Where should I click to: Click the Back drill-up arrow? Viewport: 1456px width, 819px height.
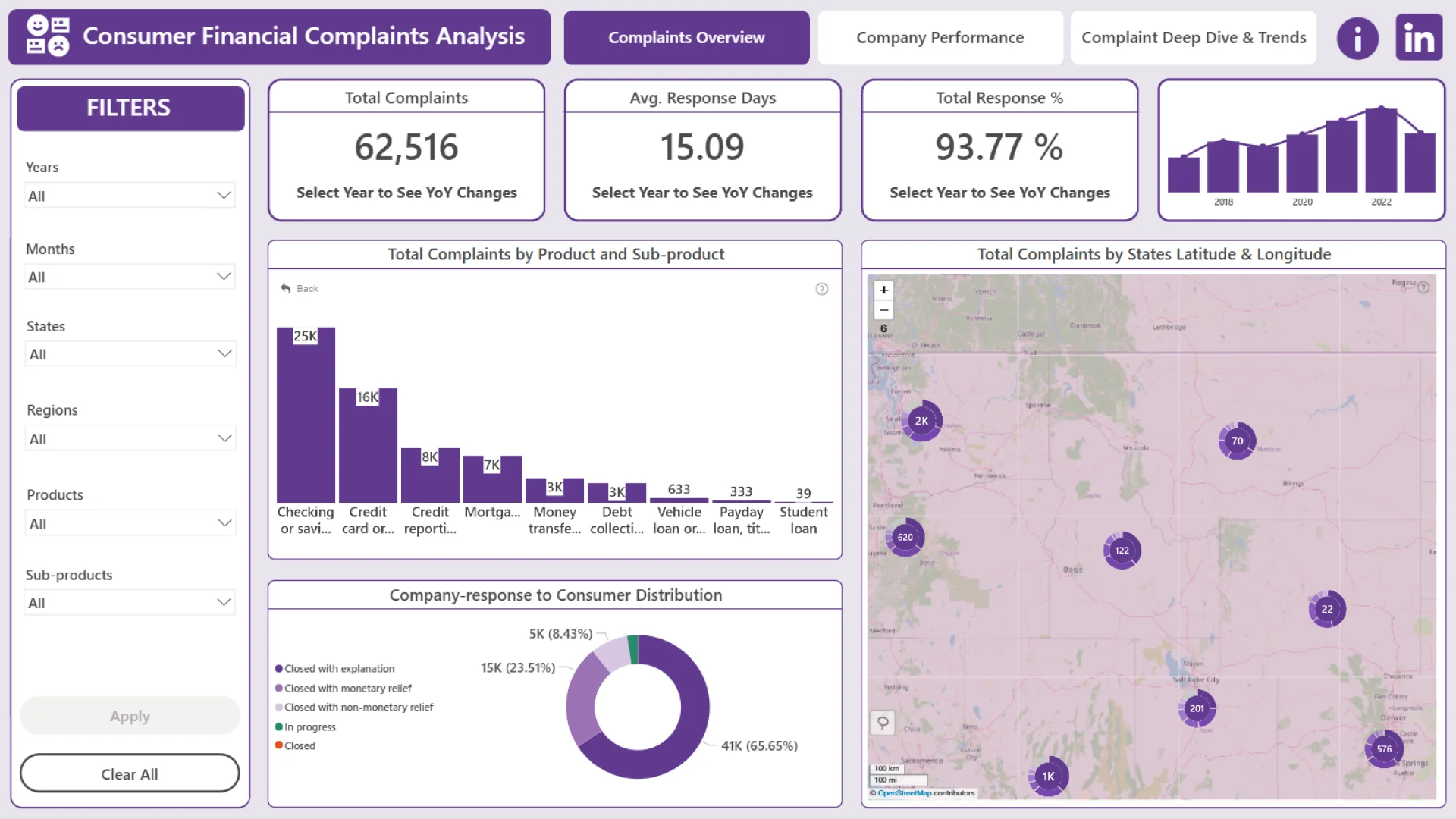pyautogui.click(x=286, y=289)
